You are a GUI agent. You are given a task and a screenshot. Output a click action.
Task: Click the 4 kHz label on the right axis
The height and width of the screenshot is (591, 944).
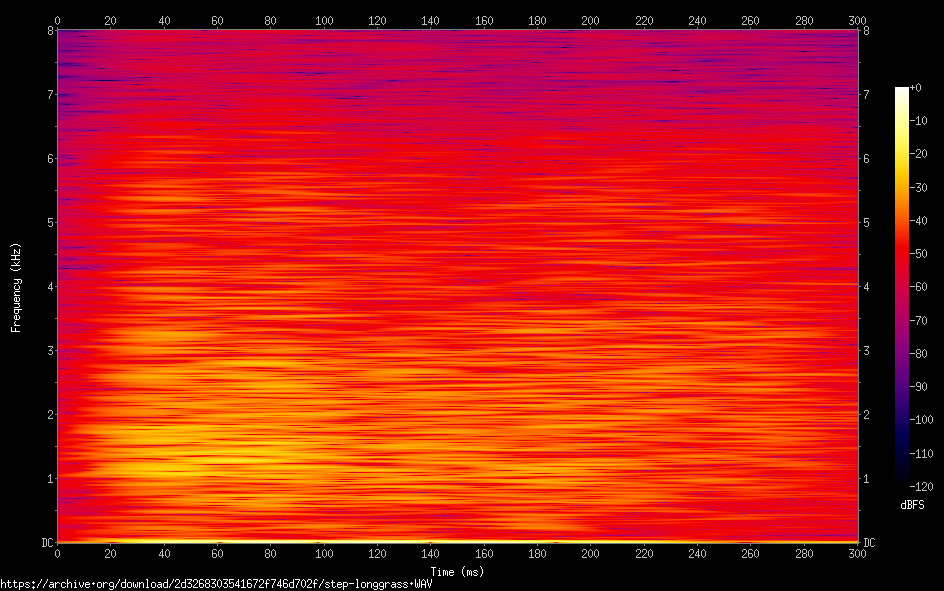tap(867, 287)
